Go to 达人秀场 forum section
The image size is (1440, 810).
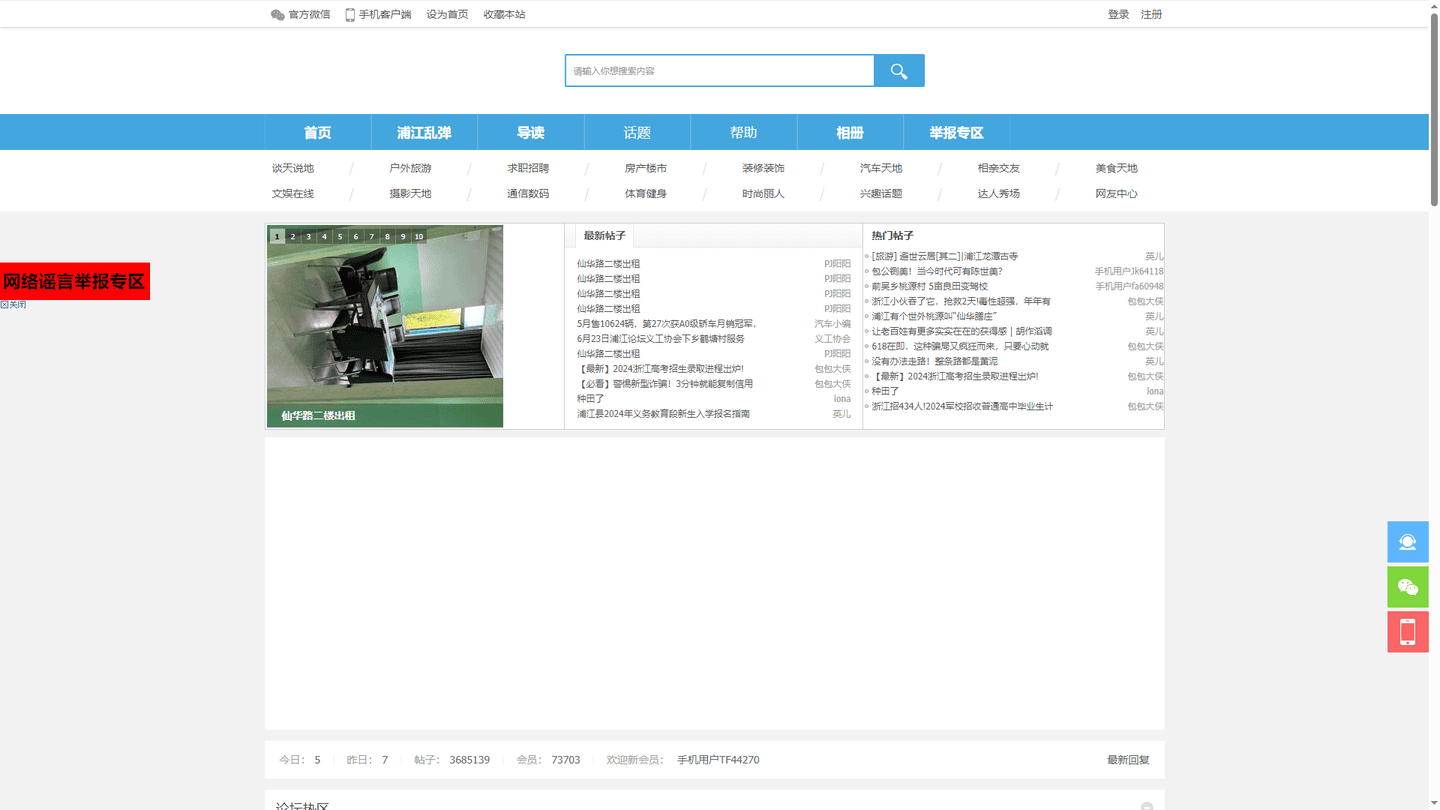click(x=999, y=194)
